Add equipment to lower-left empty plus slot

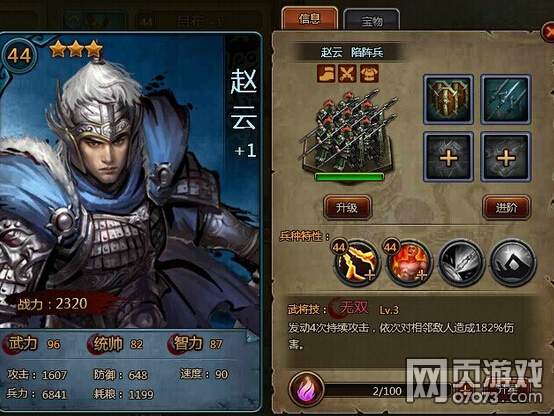448,157
